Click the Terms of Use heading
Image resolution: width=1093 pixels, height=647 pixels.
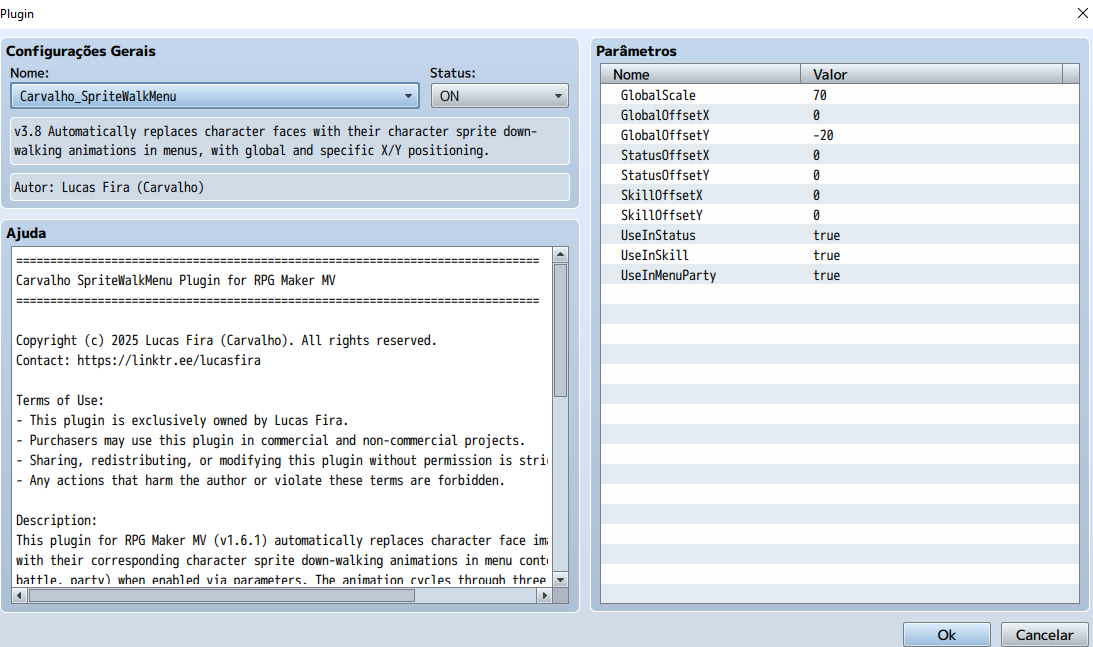pos(60,400)
